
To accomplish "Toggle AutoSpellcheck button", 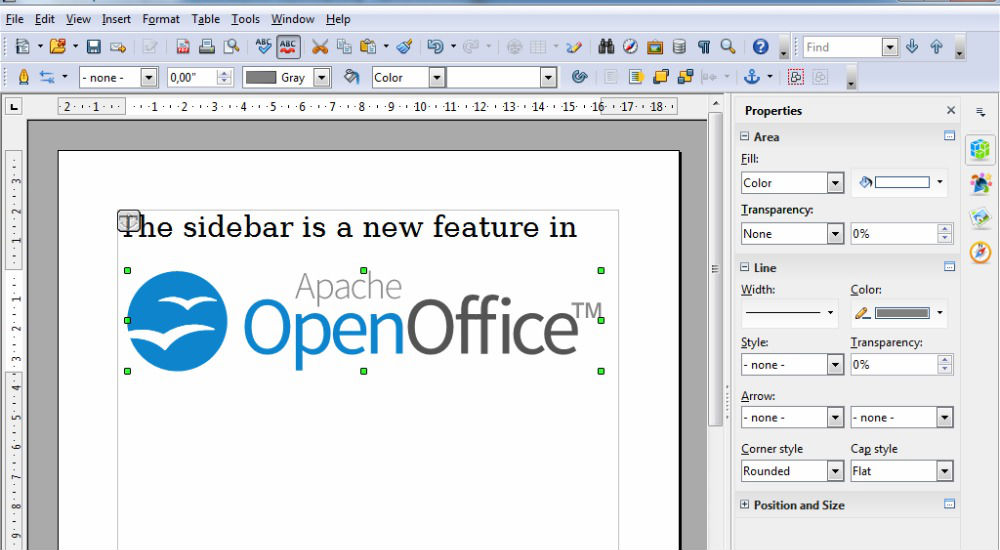I will (288, 47).
